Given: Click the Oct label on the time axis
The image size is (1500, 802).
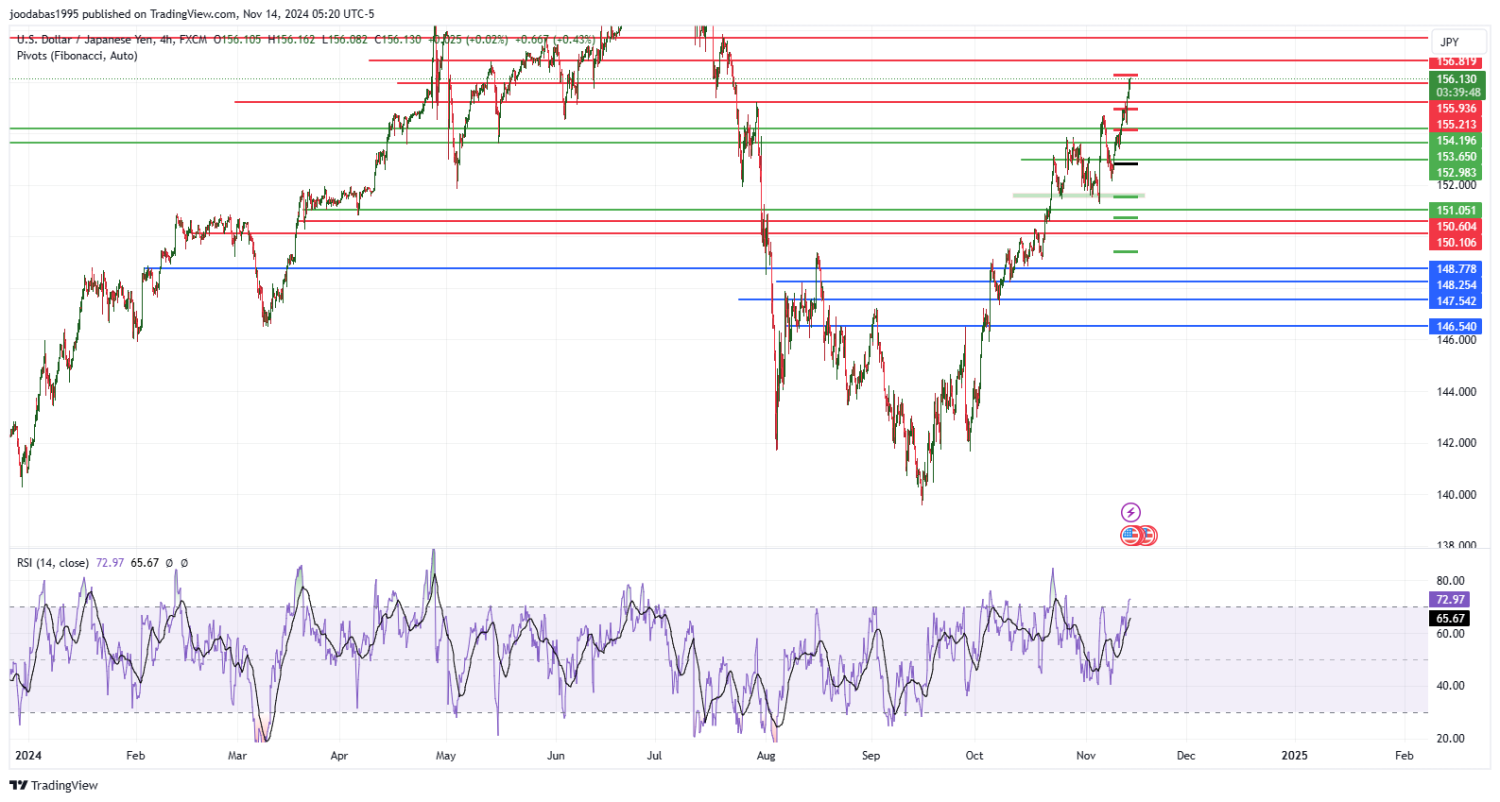Looking at the screenshot, I should [x=973, y=756].
